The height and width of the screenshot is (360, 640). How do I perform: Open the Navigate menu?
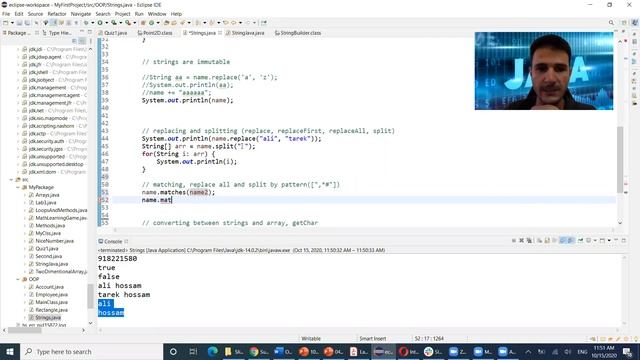tap(81, 14)
